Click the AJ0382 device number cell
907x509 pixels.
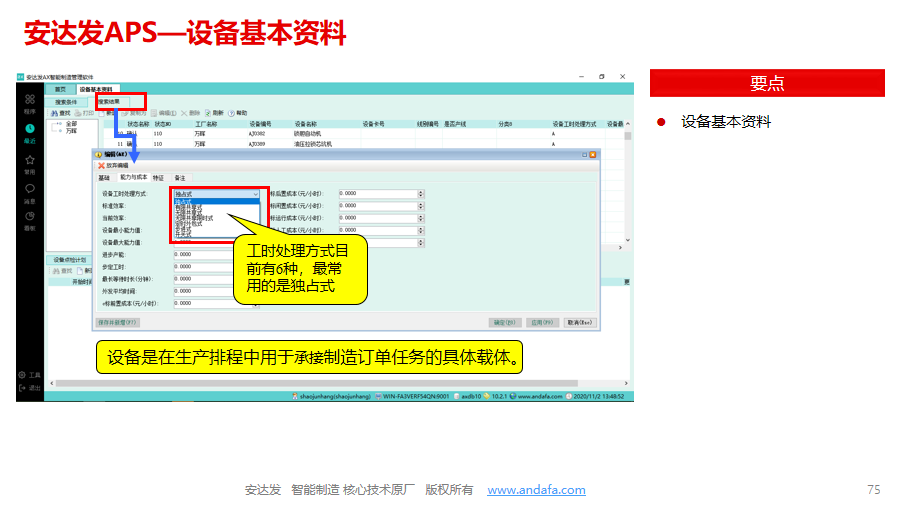[x=257, y=134]
